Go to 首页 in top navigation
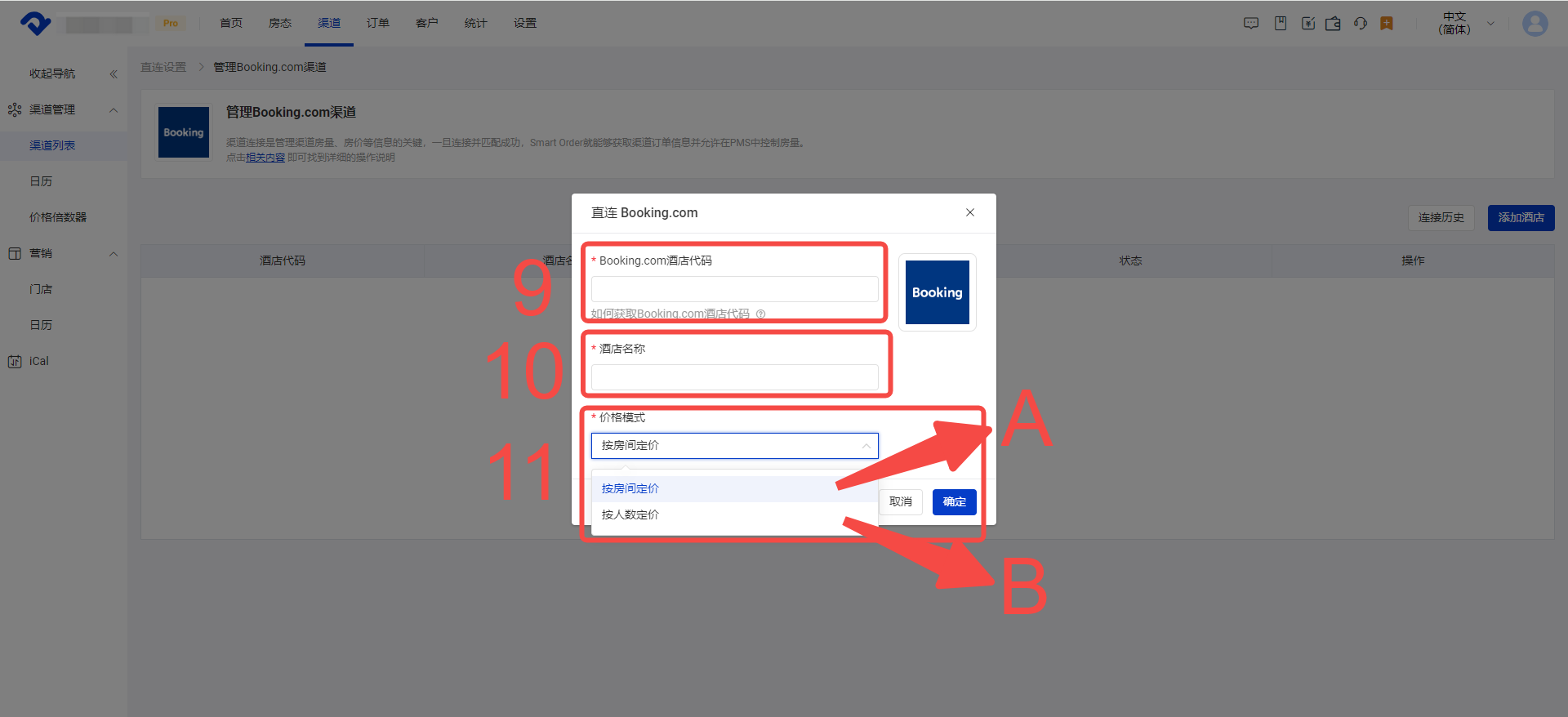 tap(231, 24)
